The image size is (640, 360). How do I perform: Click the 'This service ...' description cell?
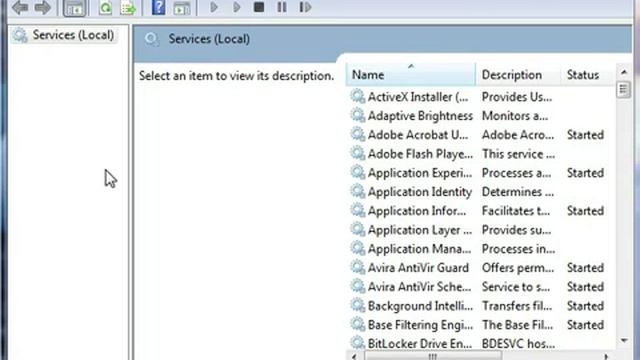tap(518, 154)
